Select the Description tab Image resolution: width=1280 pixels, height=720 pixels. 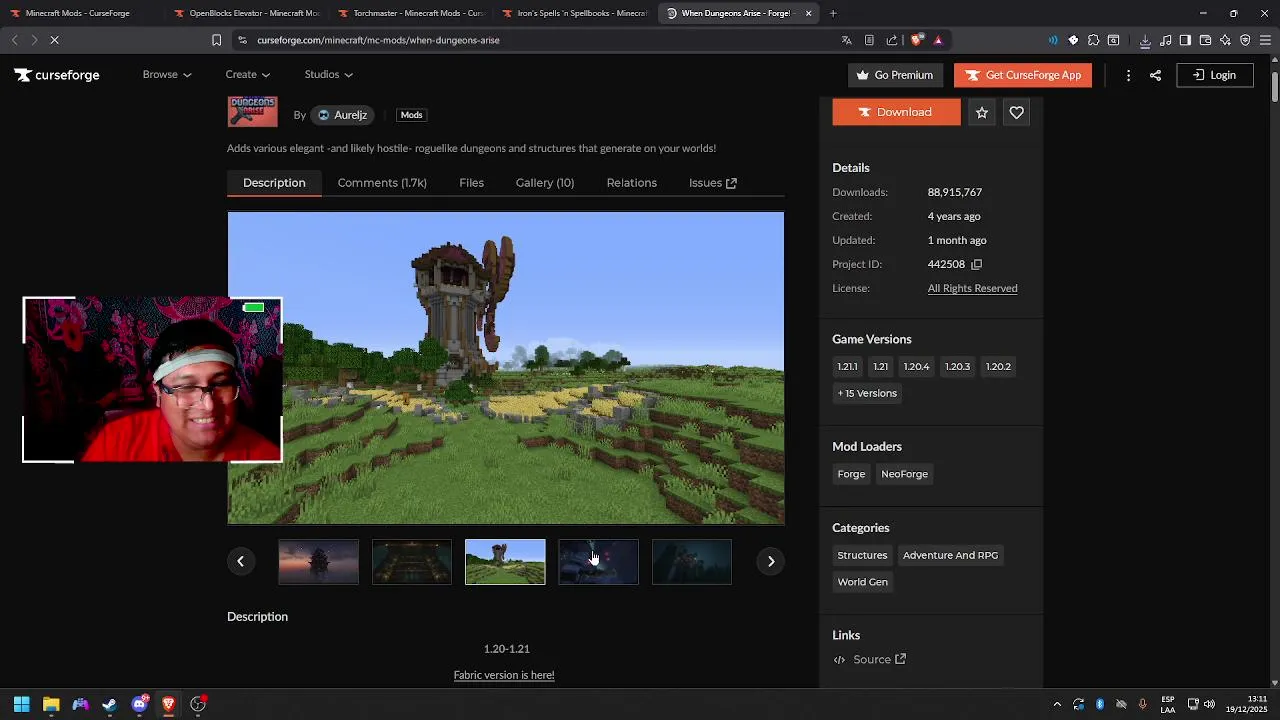(274, 183)
